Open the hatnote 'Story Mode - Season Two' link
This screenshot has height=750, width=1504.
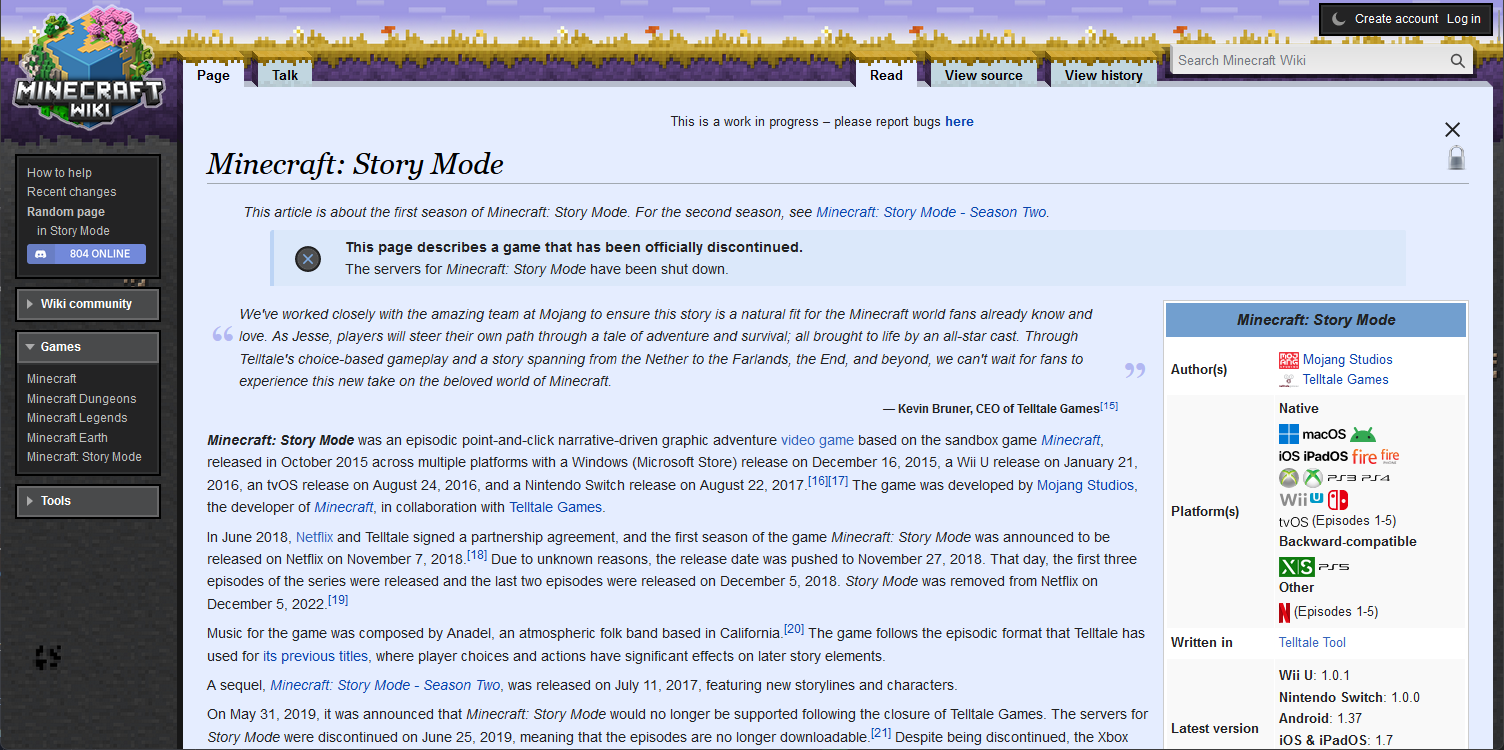coord(931,212)
